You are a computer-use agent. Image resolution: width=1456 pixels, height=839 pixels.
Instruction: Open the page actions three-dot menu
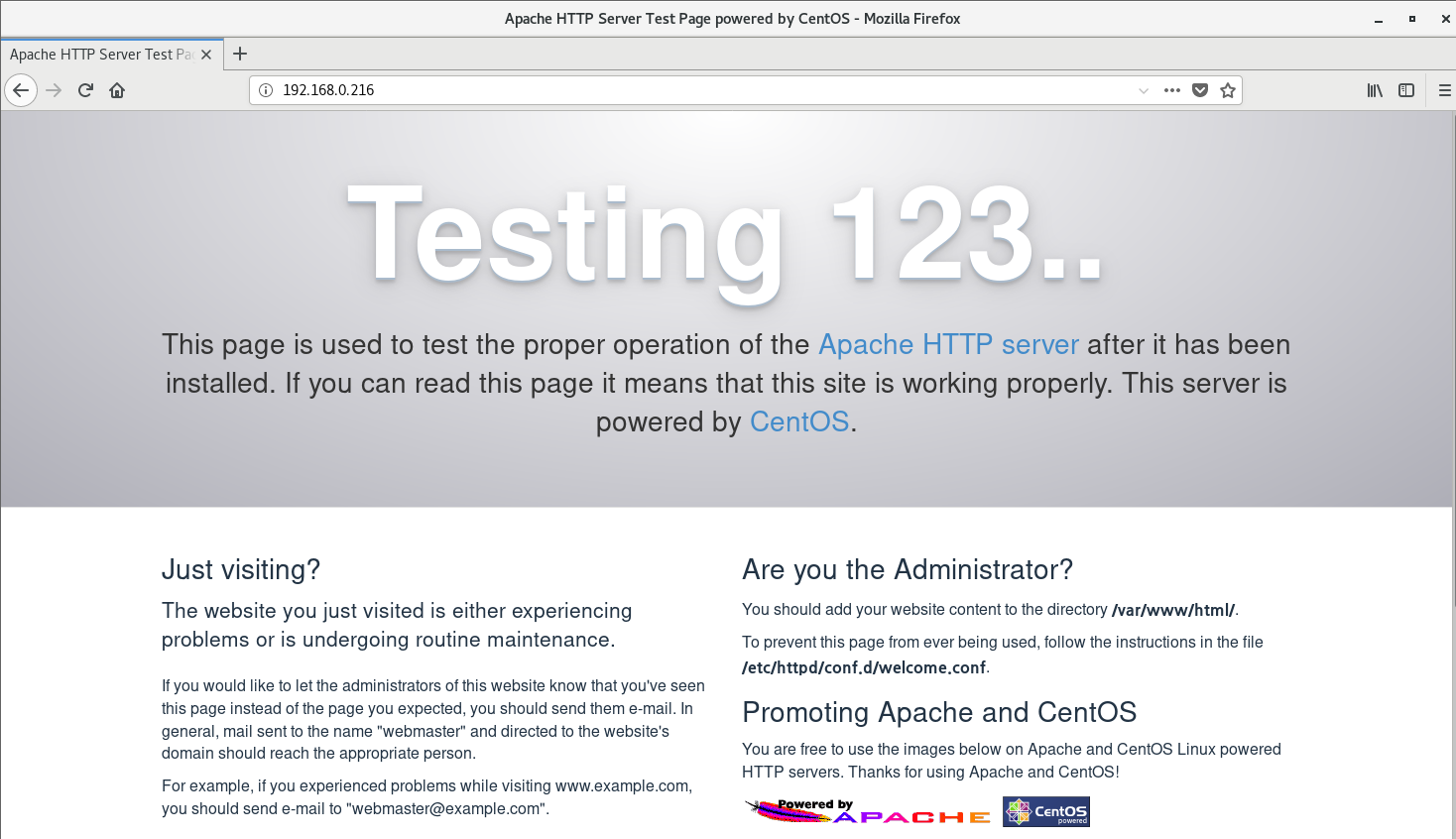click(1172, 90)
